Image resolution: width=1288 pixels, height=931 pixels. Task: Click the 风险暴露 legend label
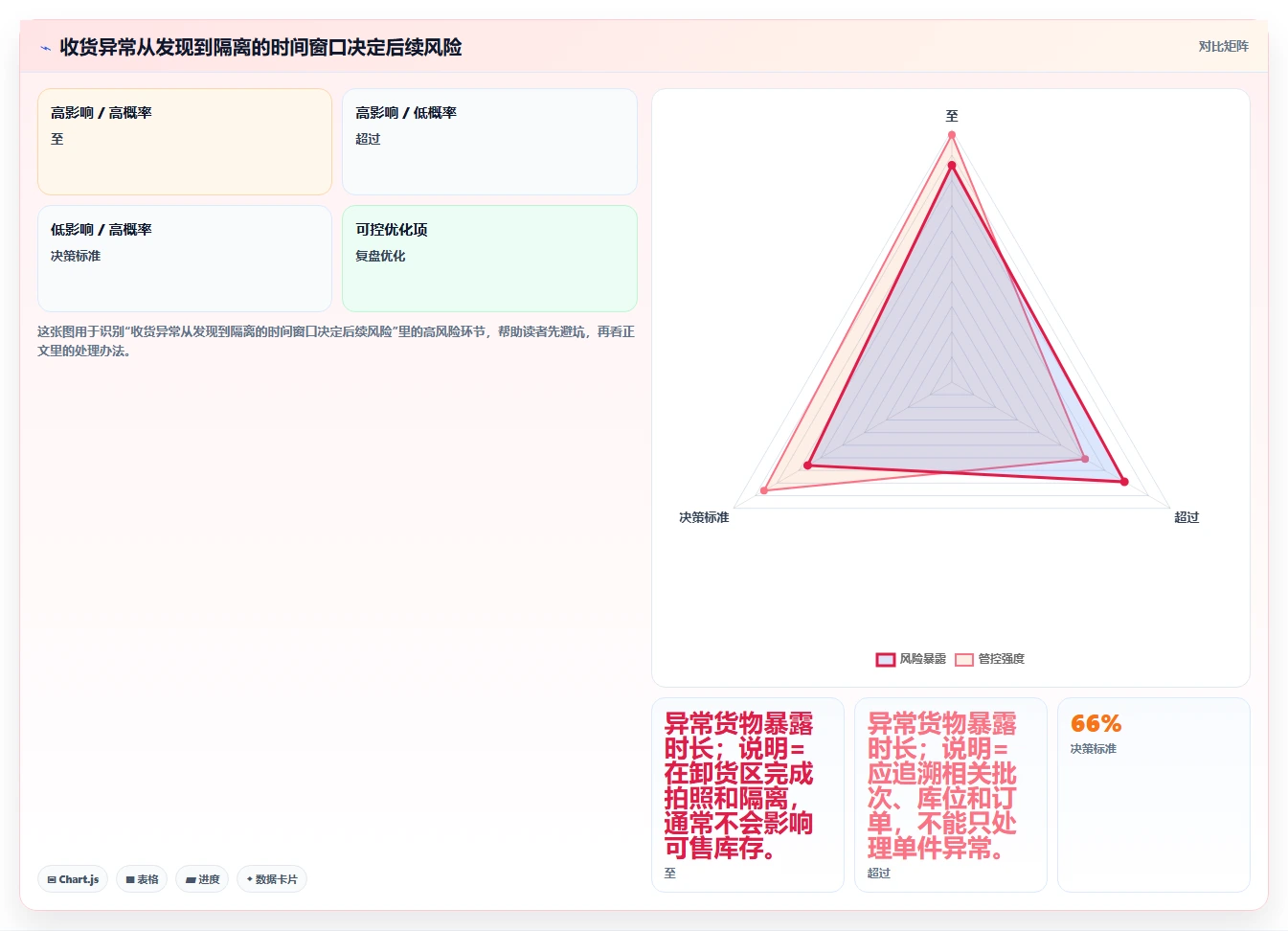click(x=922, y=659)
